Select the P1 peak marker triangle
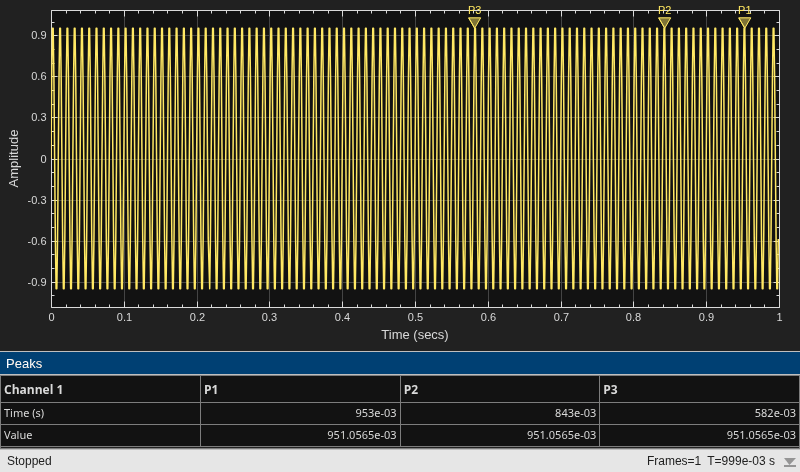The width and height of the screenshot is (800, 472). [x=744, y=22]
